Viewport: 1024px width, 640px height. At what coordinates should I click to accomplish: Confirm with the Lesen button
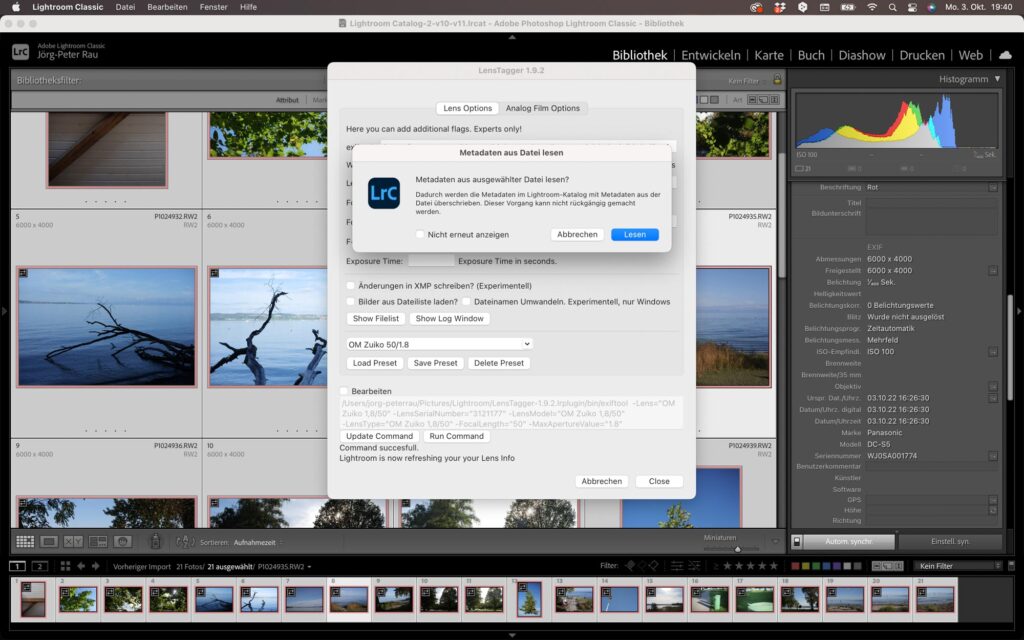(635, 234)
